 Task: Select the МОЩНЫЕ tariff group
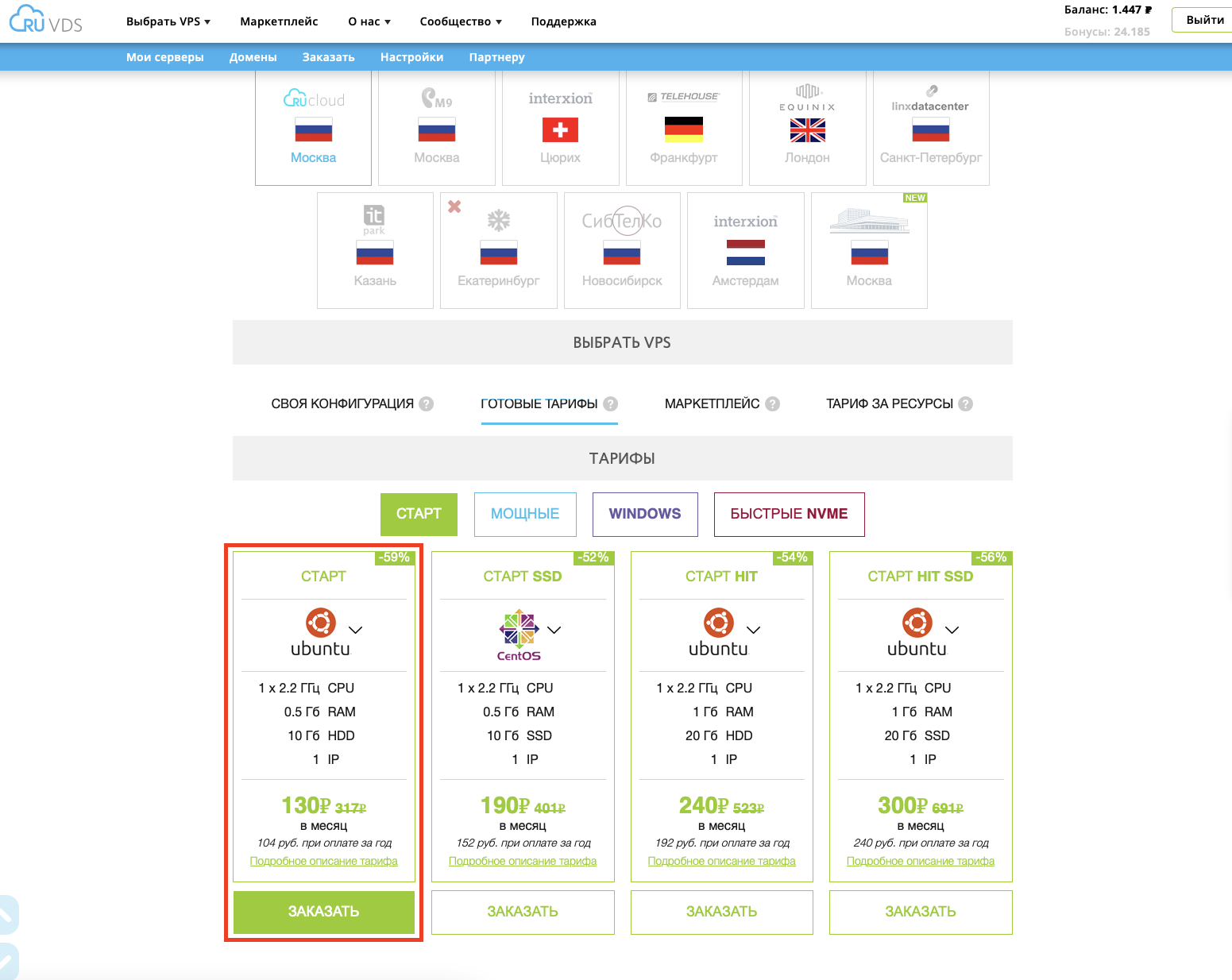[x=525, y=514]
